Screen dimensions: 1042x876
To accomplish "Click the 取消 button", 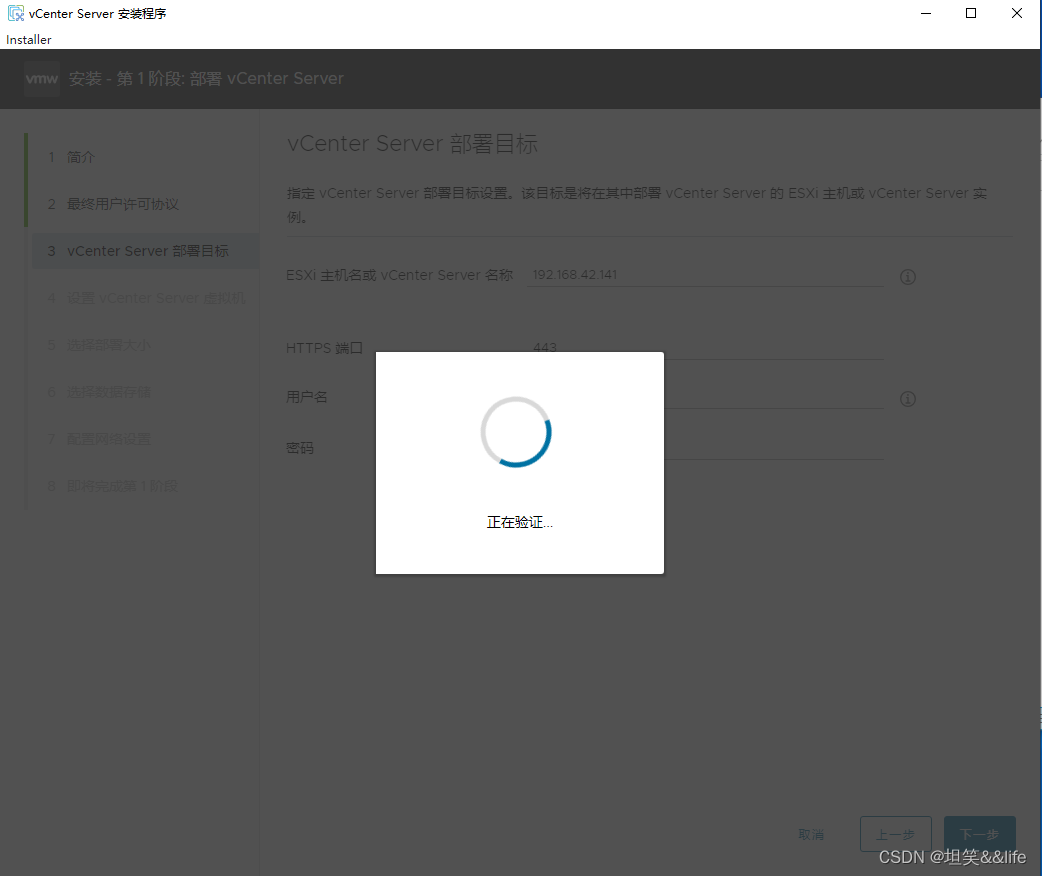I will [x=811, y=834].
